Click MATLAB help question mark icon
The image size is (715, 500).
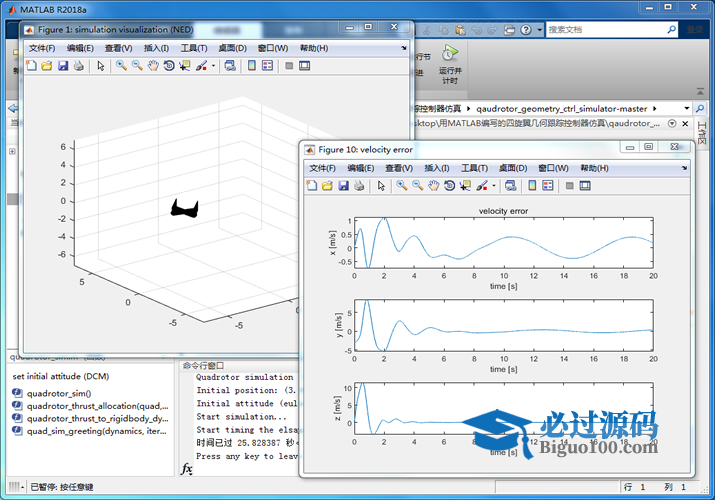click(526, 30)
